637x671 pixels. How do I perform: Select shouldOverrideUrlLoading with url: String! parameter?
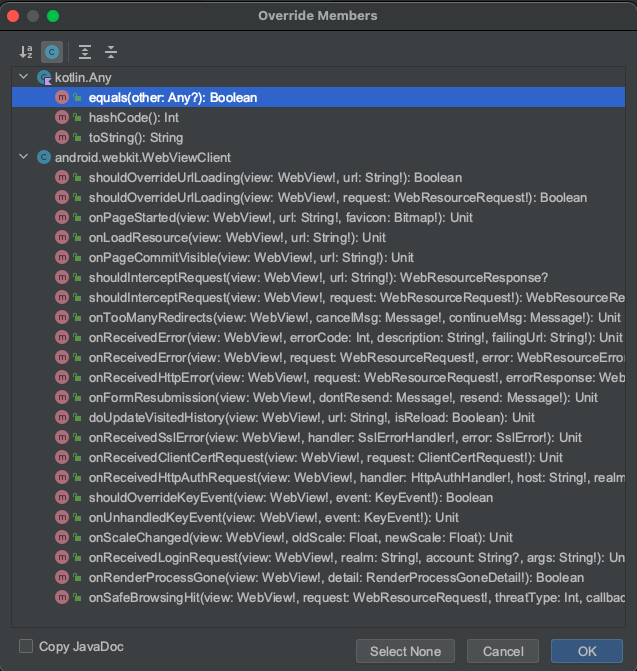[x=318, y=178]
